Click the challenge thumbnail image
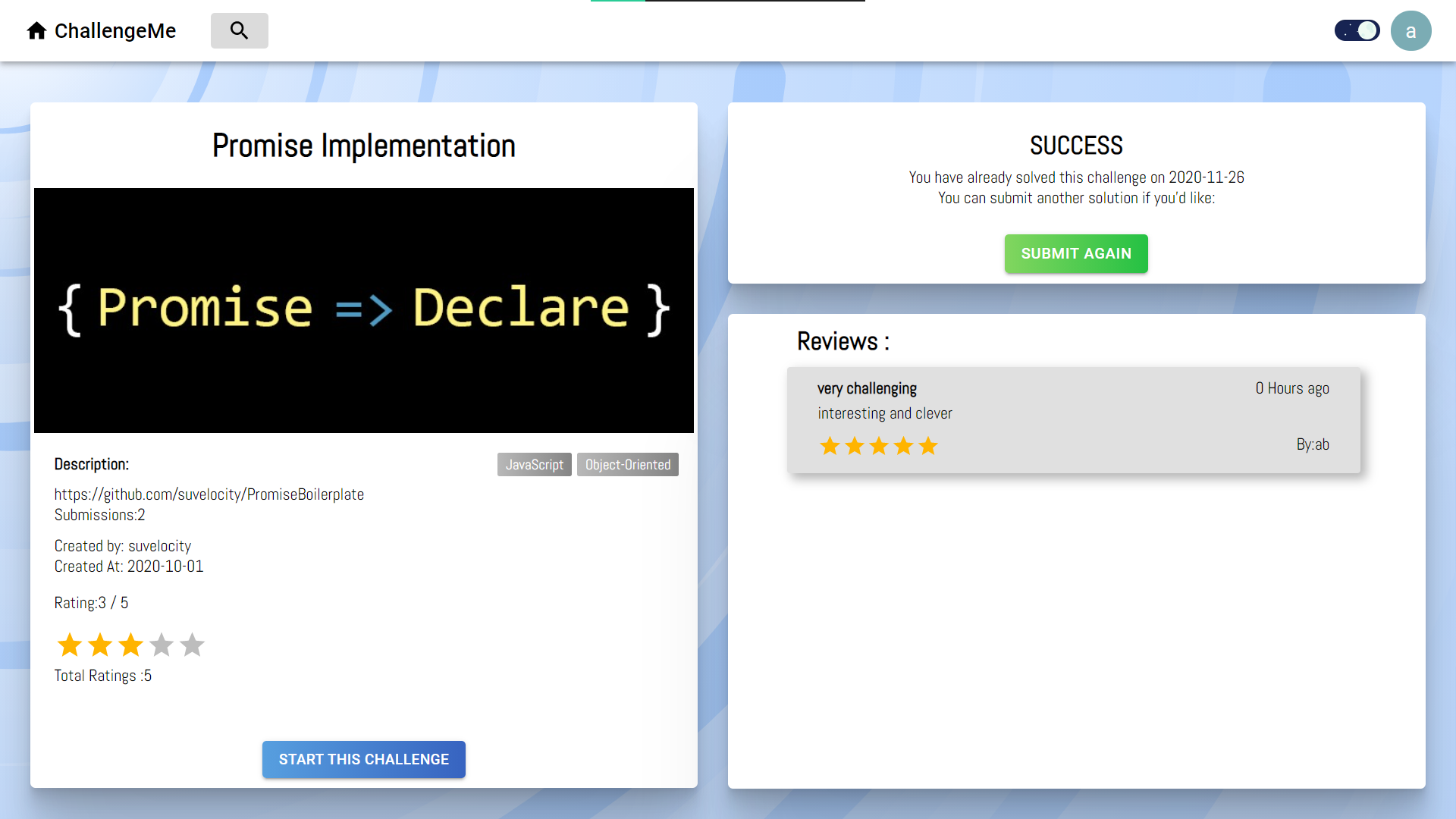Viewport: 1456px width, 819px height. (x=364, y=310)
